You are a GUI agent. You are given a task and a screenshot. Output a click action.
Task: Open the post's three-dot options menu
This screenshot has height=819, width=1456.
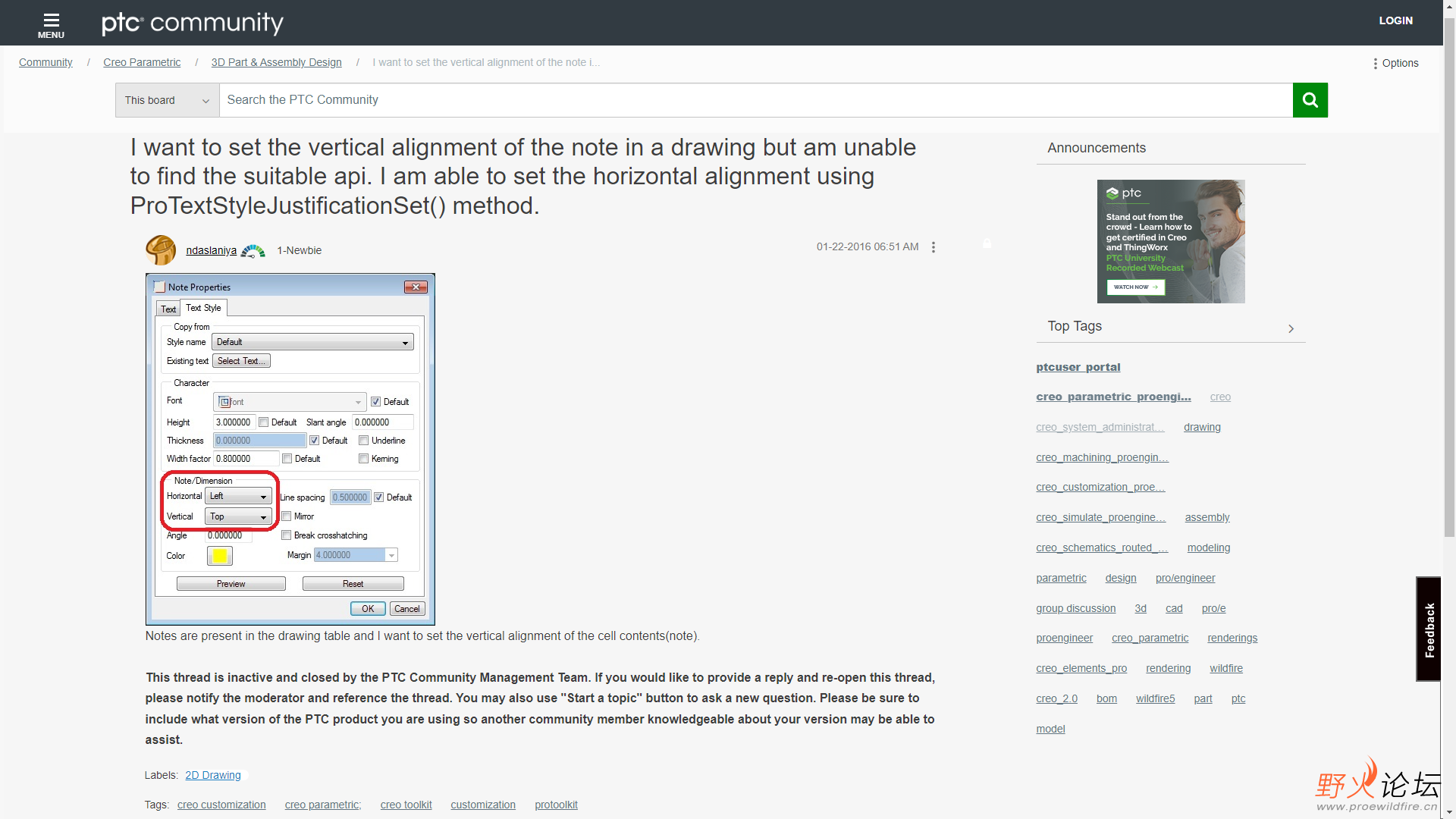(934, 247)
